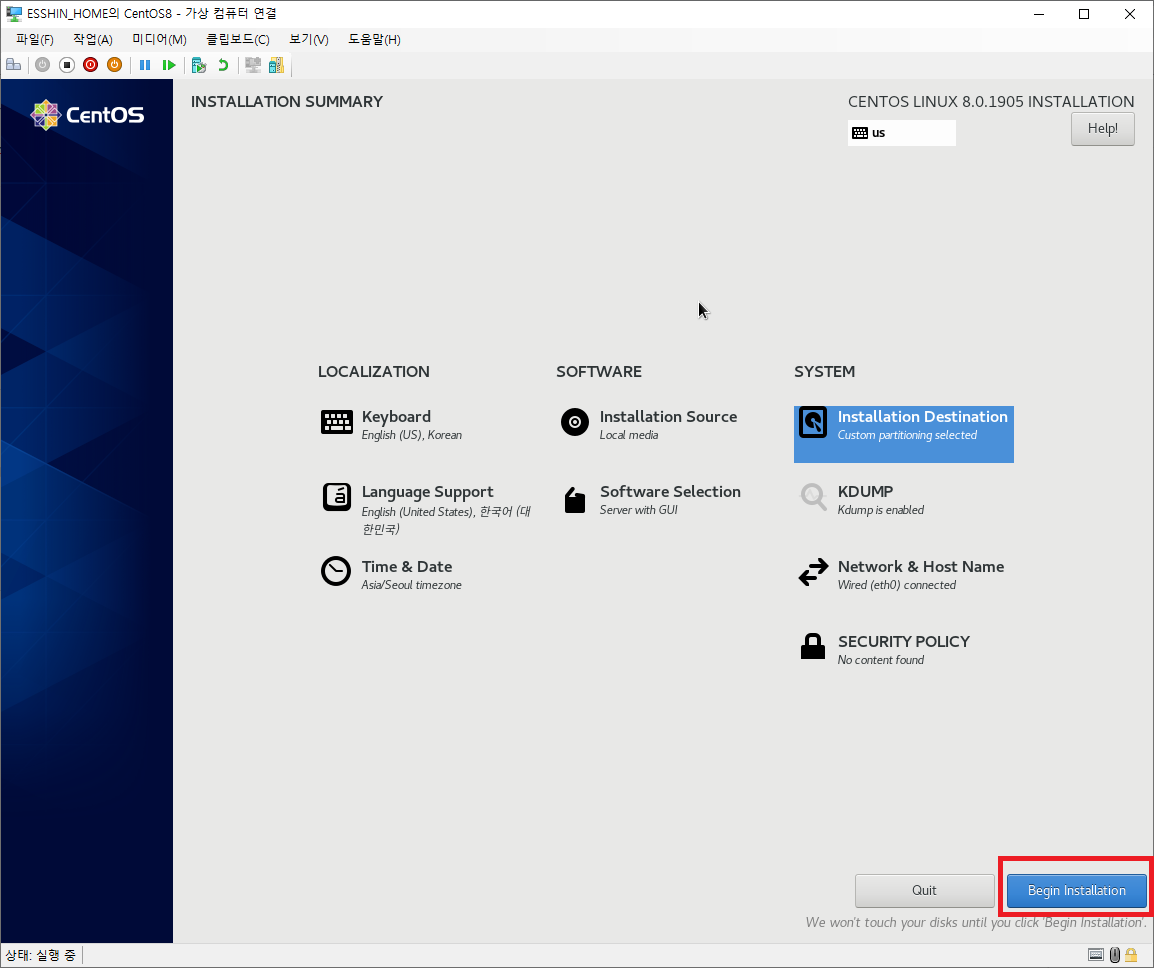Open the 보기(V) menu
The width and height of the screenshot is (1154, 968).
(308, 40)
